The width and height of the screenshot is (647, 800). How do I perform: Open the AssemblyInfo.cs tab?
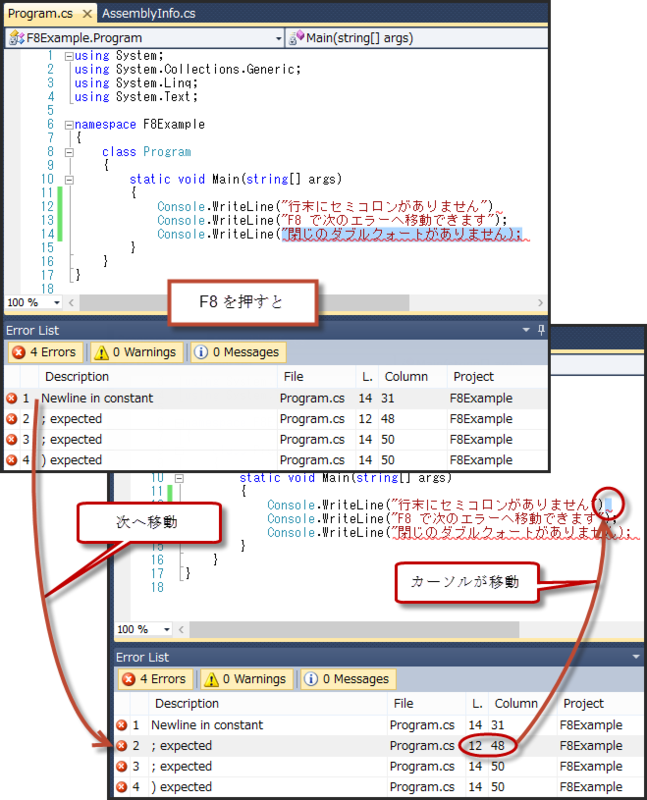tap(148, 13)
